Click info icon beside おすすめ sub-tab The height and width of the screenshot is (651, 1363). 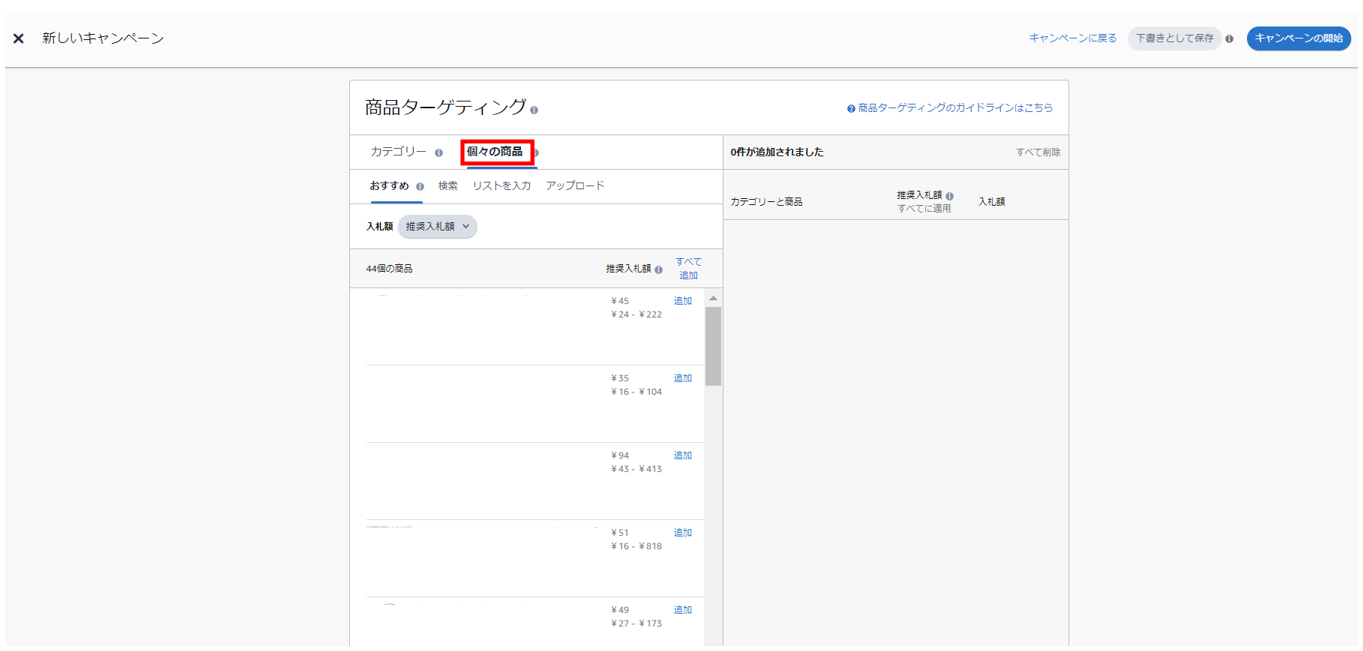[x=420, y=187]
